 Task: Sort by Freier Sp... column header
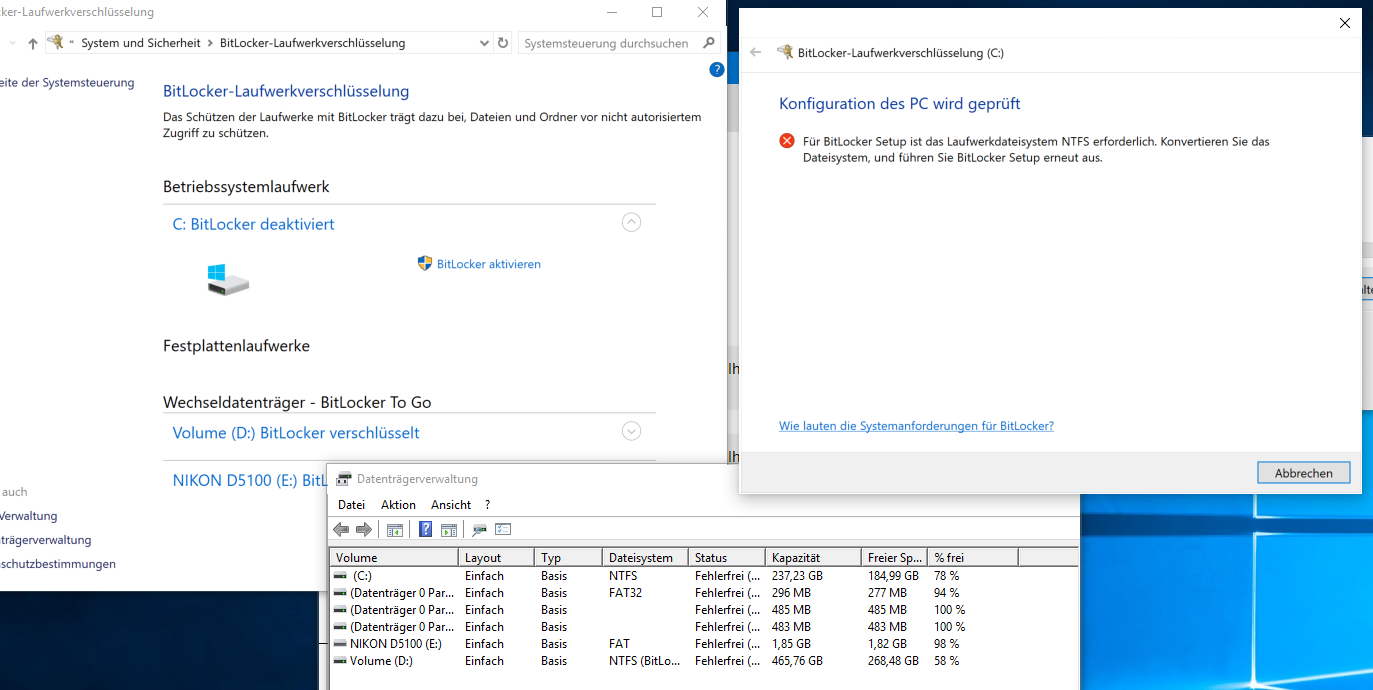[x=894, y=557]
